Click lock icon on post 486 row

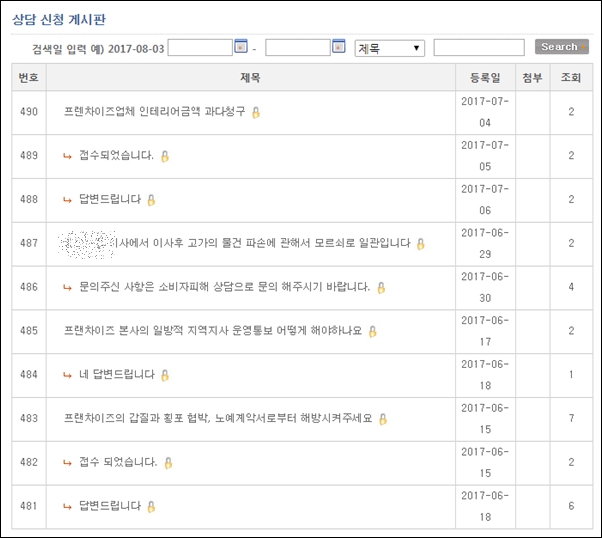tap(381, 287)
